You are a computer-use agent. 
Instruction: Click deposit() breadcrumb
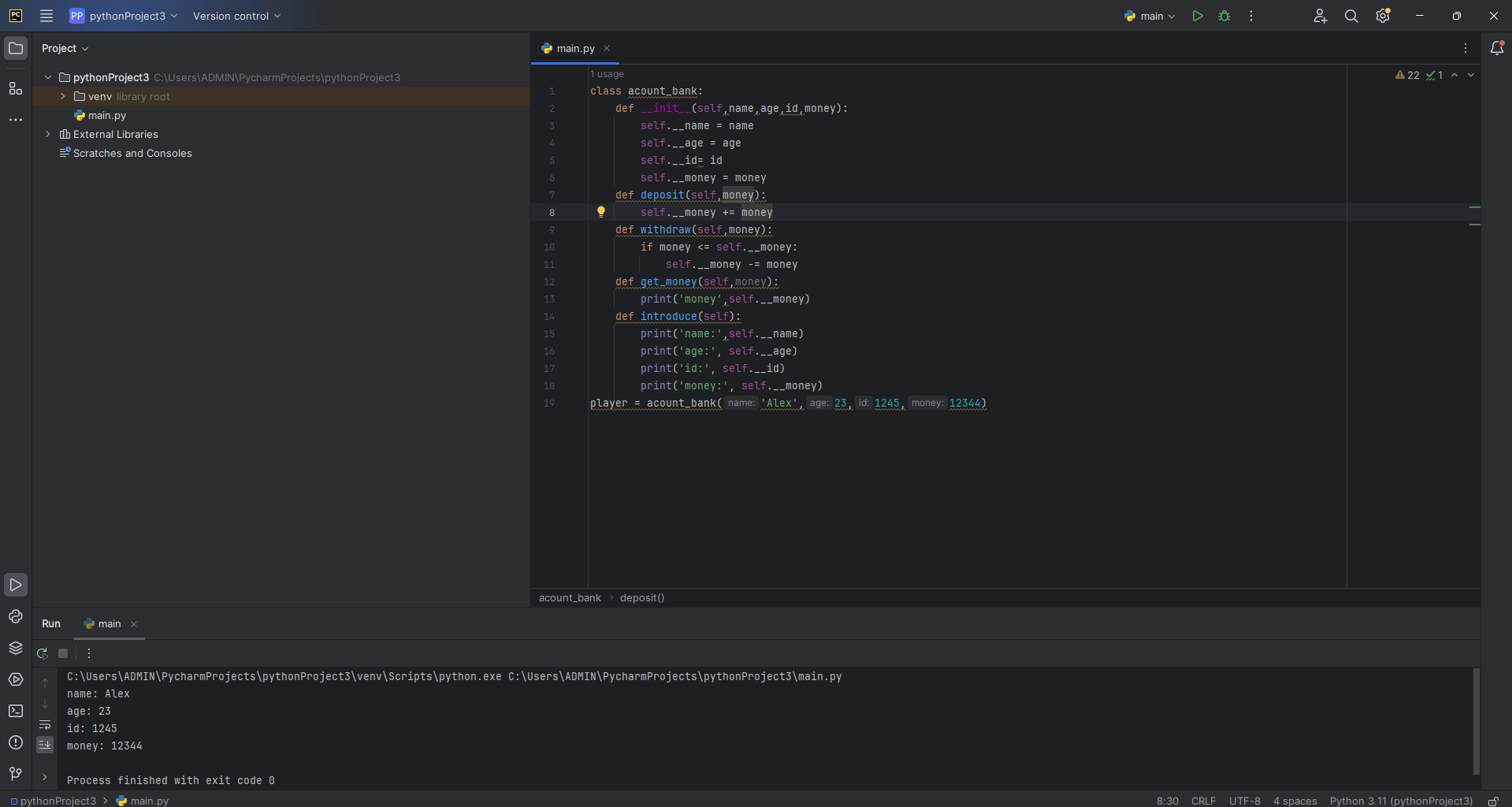pyautogui.click(x=642, y=597)
